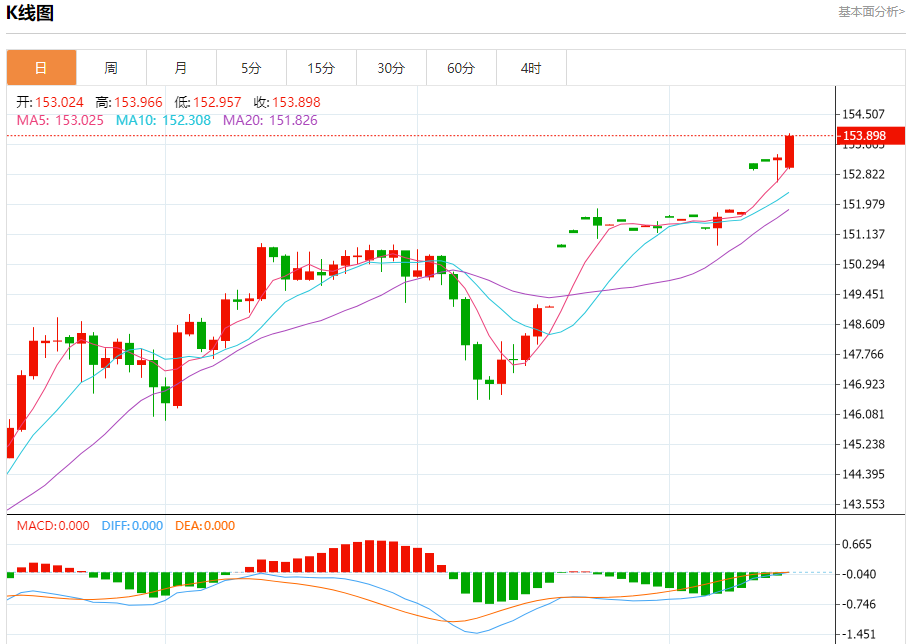
Task: Choose the 4时 timeframe tab
Action: pyautogui.click(x=531, y=68)
